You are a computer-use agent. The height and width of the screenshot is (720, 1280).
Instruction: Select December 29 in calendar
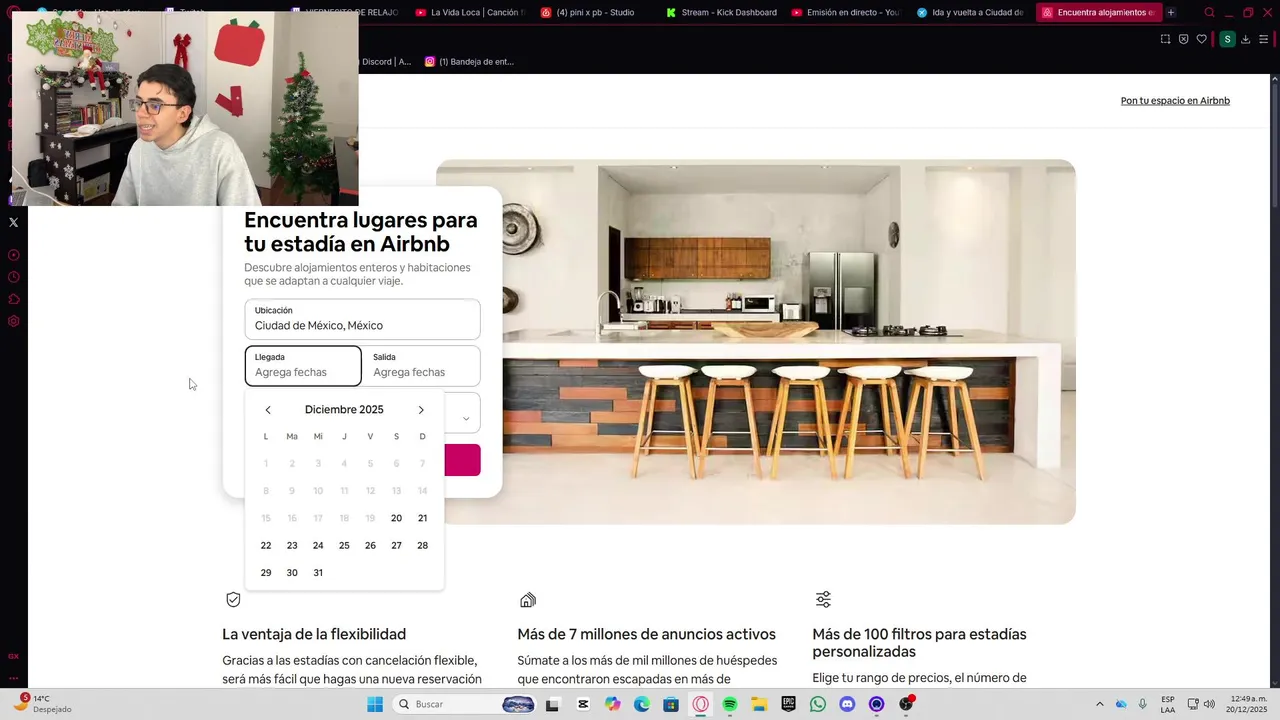pyautogui.click(x=266, y=573)
